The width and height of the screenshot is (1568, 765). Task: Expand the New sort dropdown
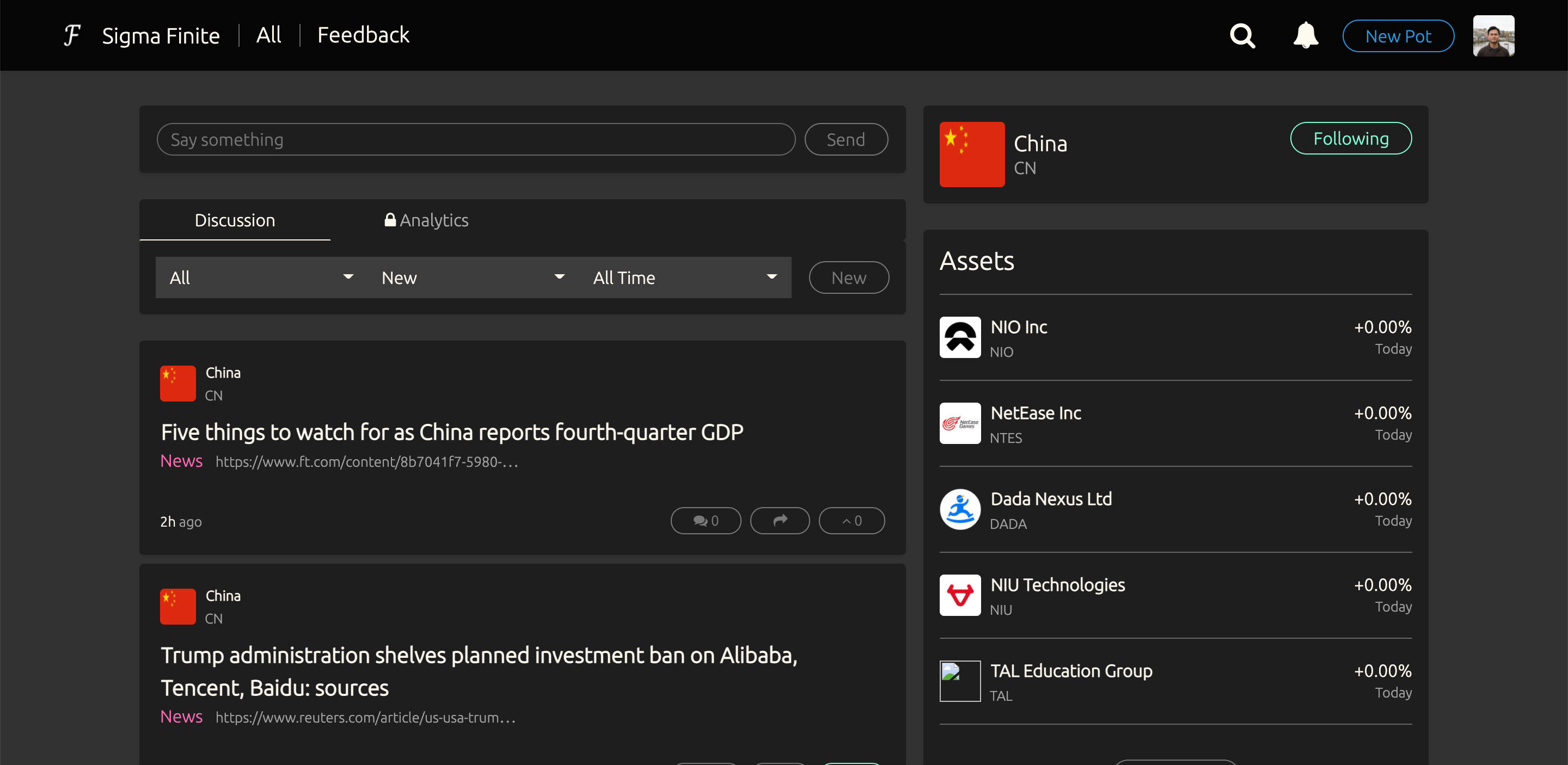coord(473,277)
